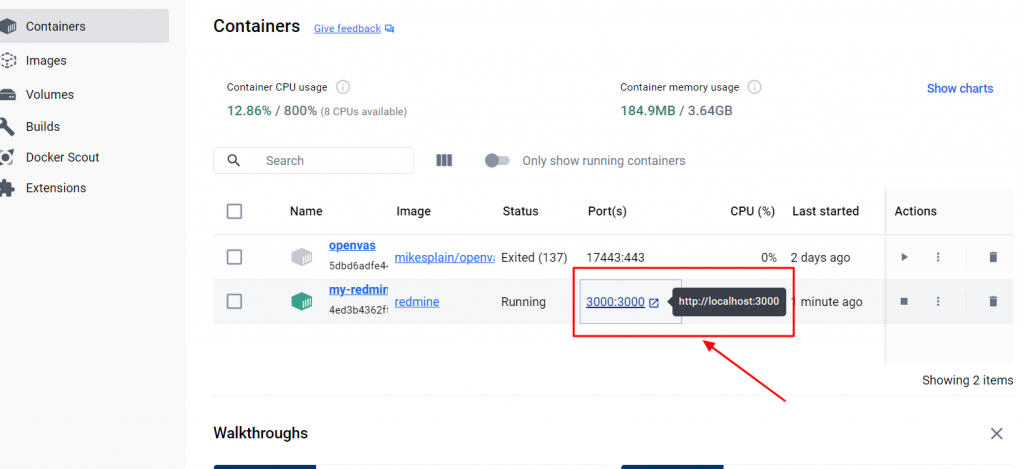
Task: Click the Search containers input field
Action: [x=313, y=161]
